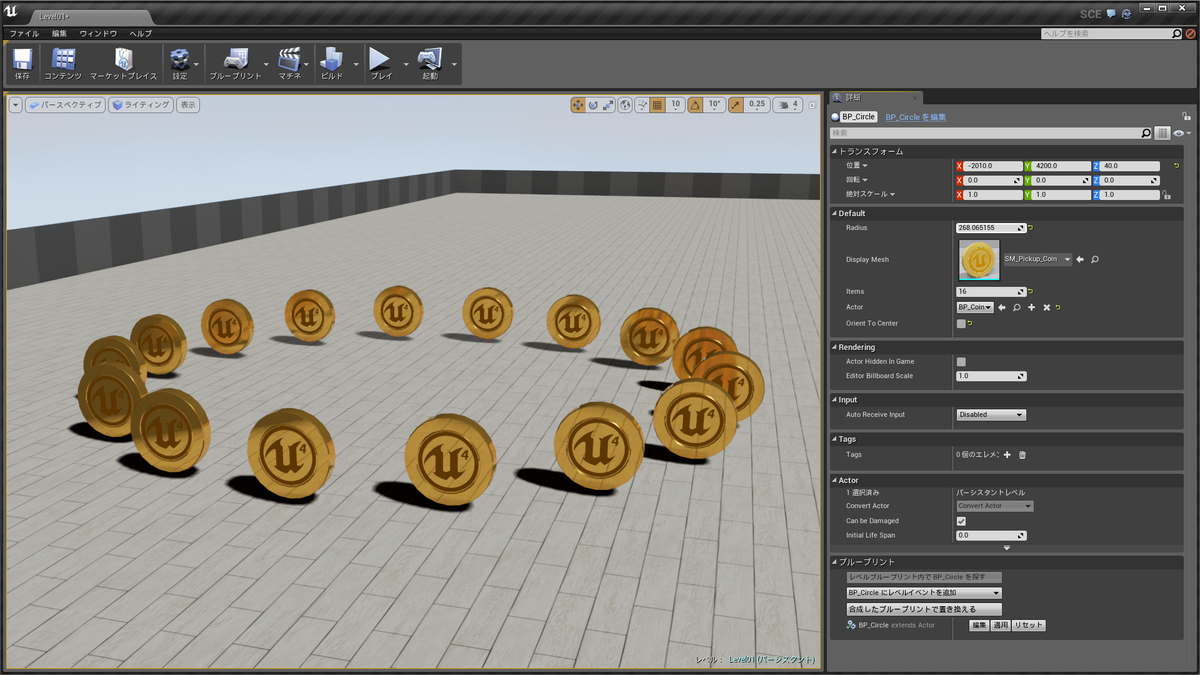
Task: Open the Show (表示) viewport menu
Action: coord(188,104)
